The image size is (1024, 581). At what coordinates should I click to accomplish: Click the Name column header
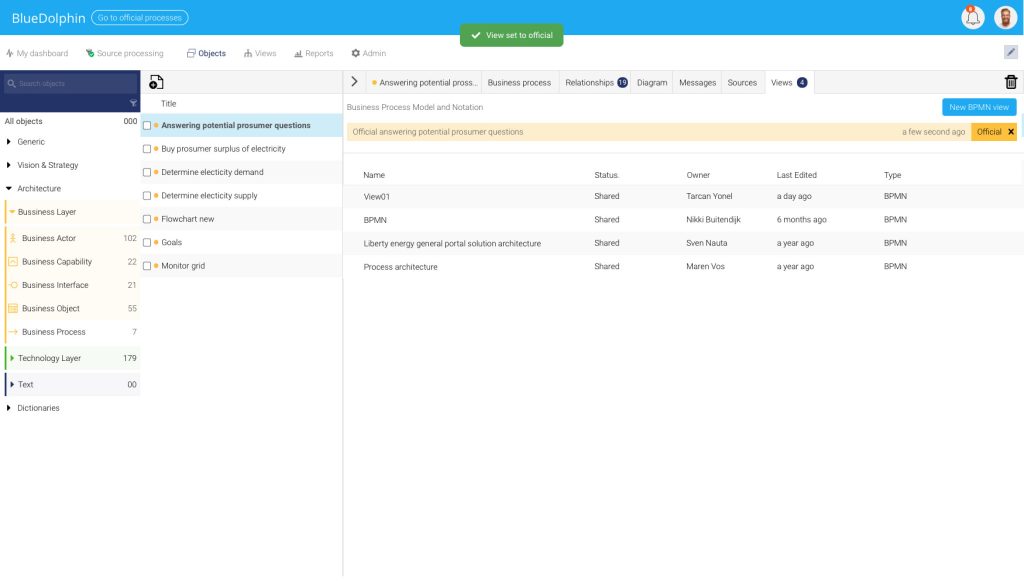click(374, 175)
